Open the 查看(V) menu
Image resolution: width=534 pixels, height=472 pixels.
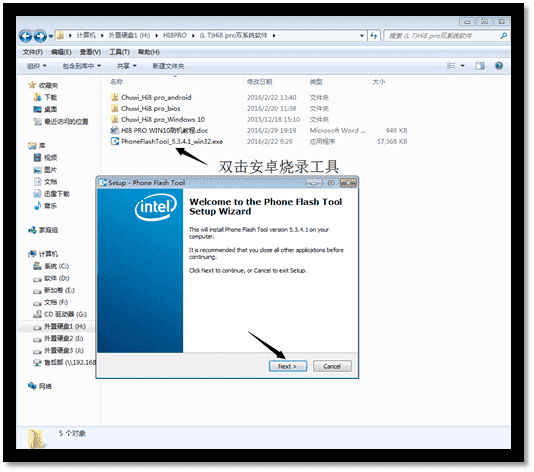point(90,52)
